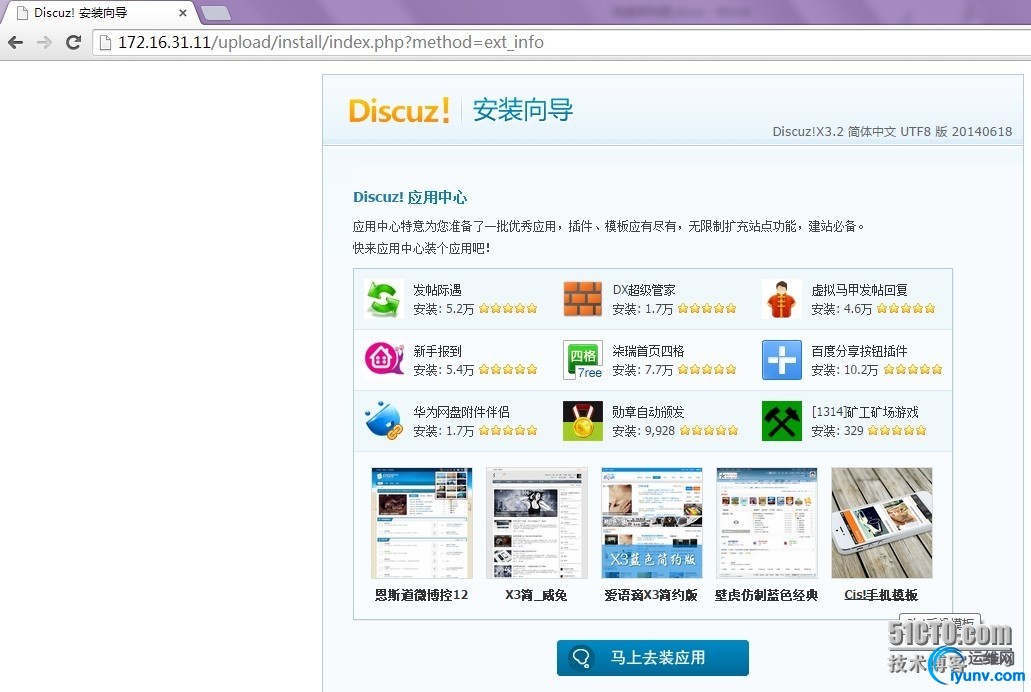Select the Discuz! 安装向导 browser tab
The image size is (1031, 692).
(99, 12)
